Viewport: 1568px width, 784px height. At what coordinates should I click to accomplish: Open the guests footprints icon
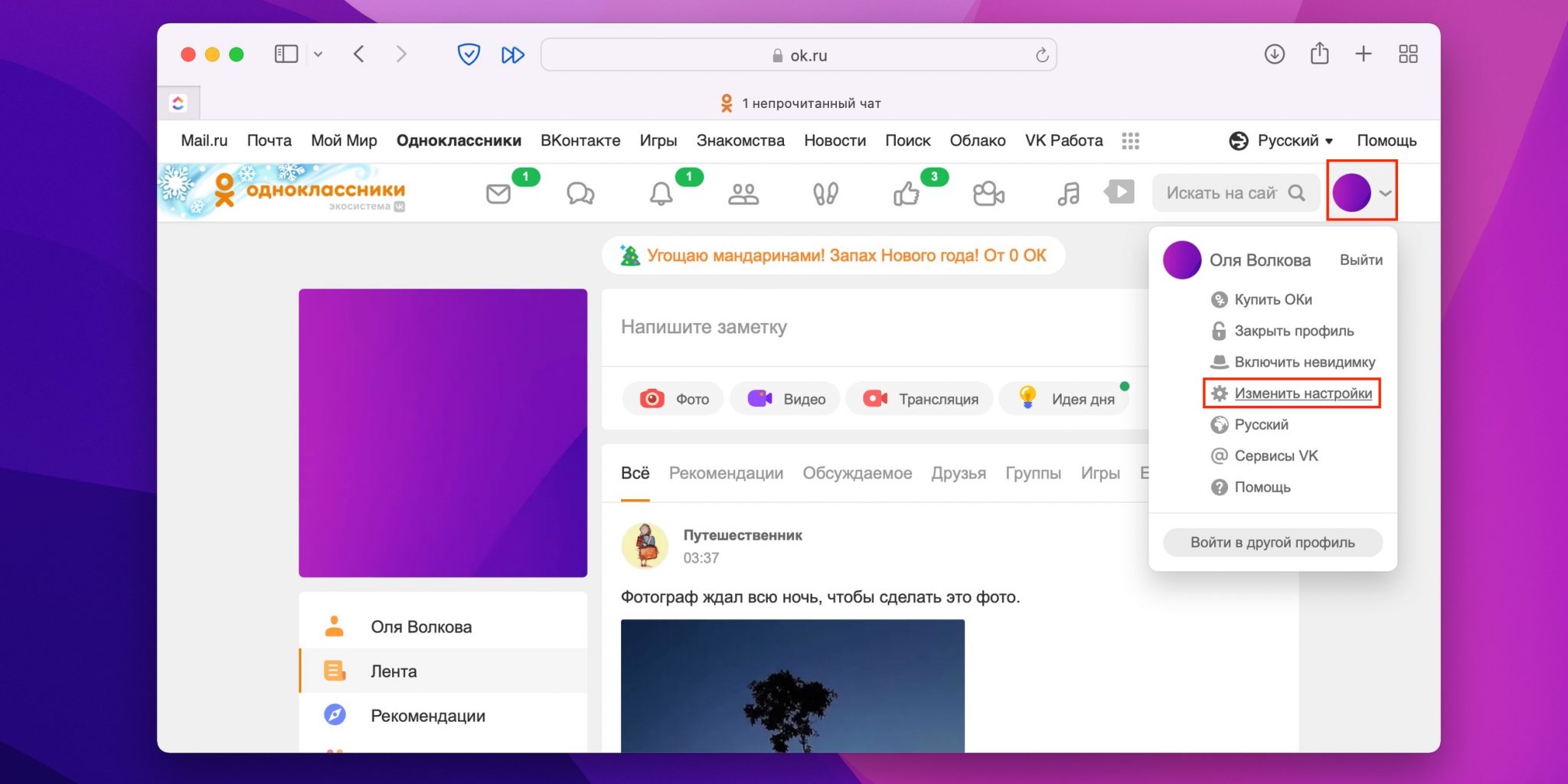point(825,194)
